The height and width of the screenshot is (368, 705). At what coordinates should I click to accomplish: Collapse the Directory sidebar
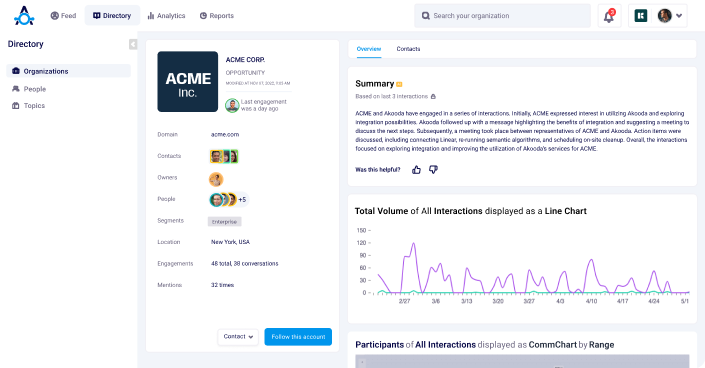tap(133, 44)
